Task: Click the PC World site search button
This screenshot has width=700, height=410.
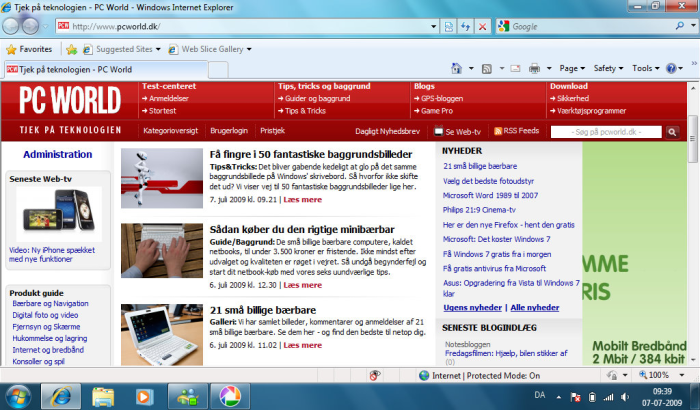Action: click(x=672, y=132)
